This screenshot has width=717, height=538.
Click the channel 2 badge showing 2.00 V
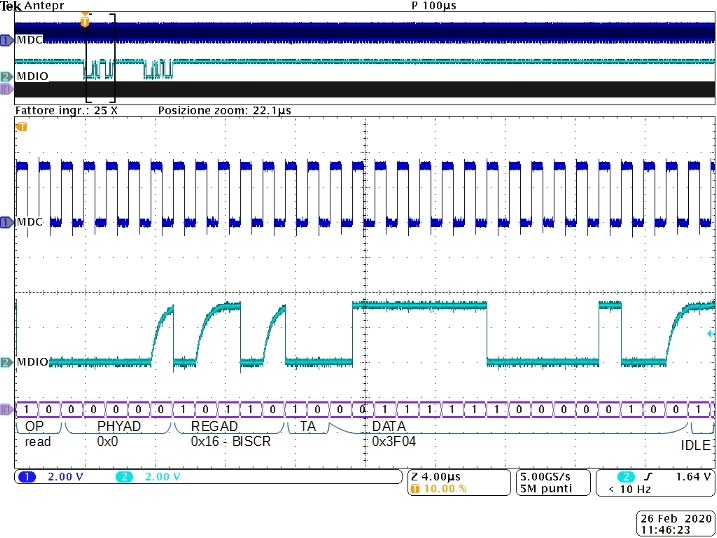(124, 477)
